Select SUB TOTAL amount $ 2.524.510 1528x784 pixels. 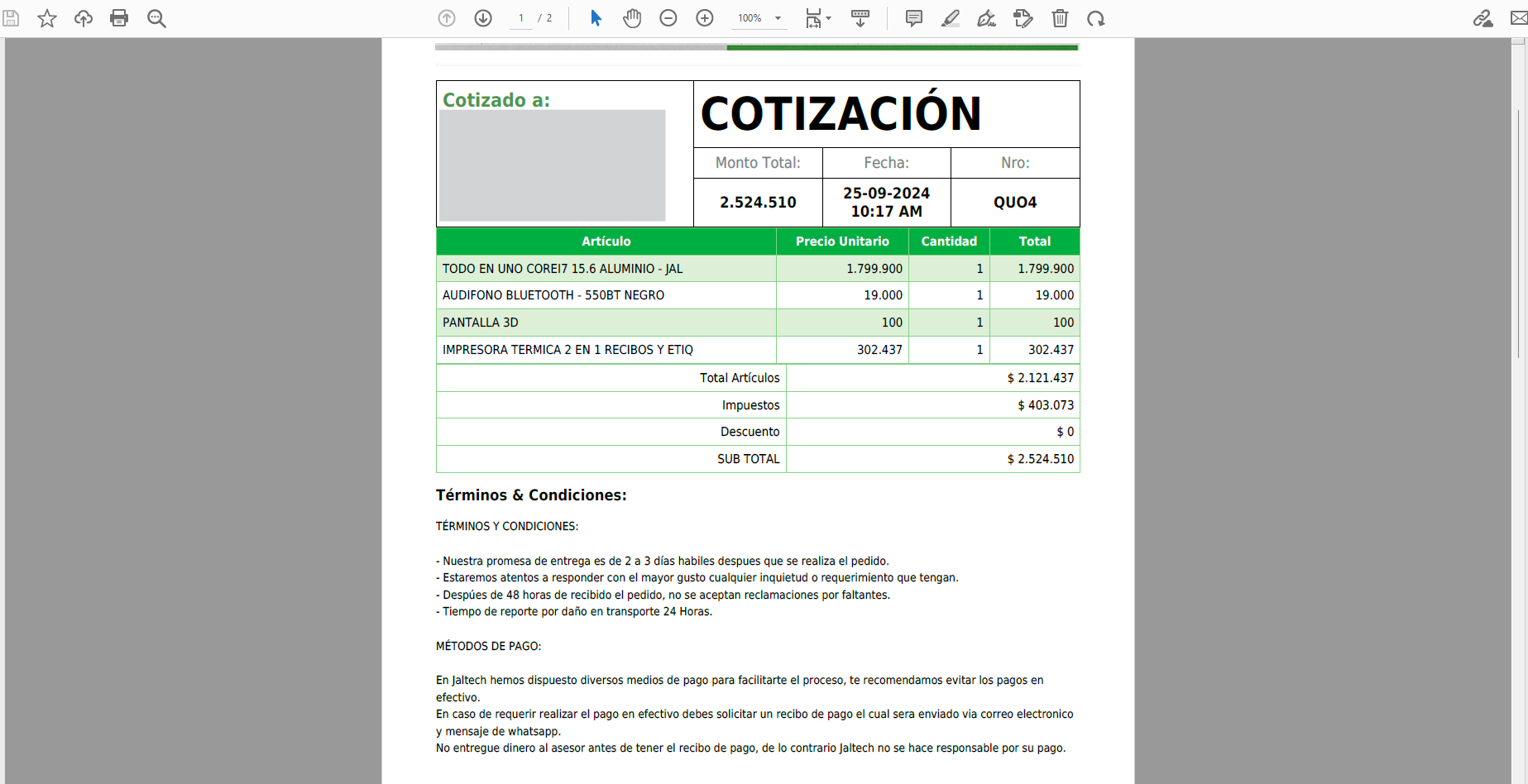pyautogui.click(x=1040, y=459)
